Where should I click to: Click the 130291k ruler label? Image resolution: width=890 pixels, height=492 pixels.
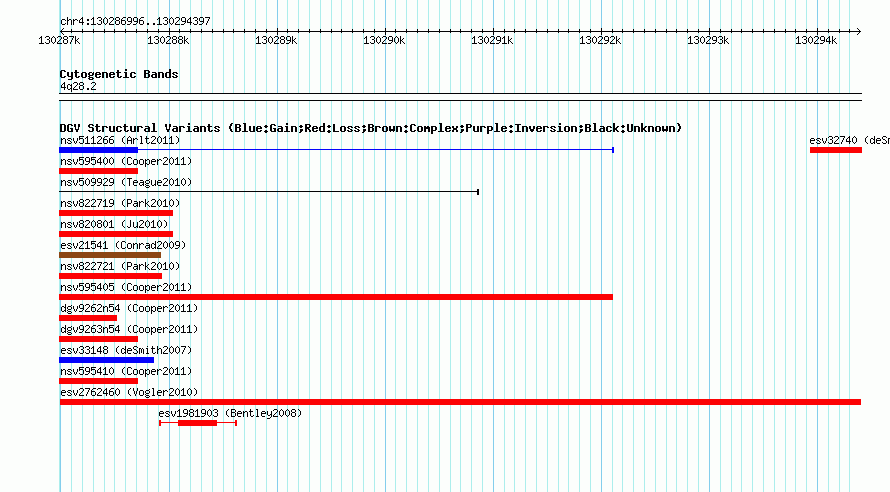(492, 40)
